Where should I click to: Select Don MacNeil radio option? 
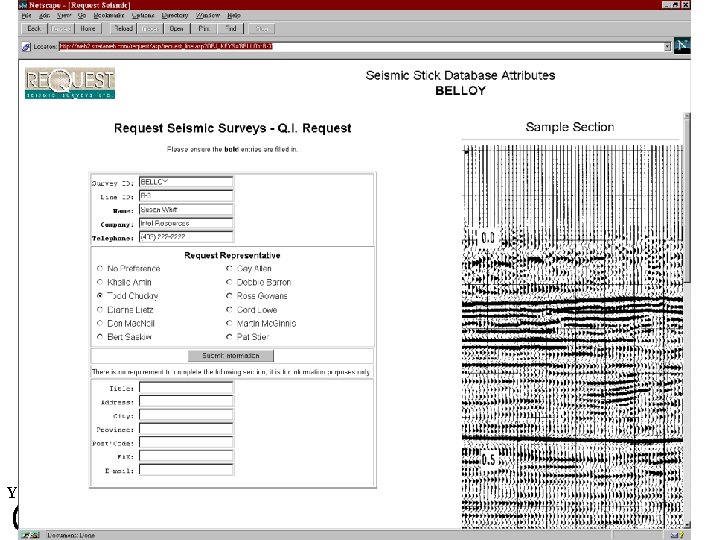tap(100, 323)
